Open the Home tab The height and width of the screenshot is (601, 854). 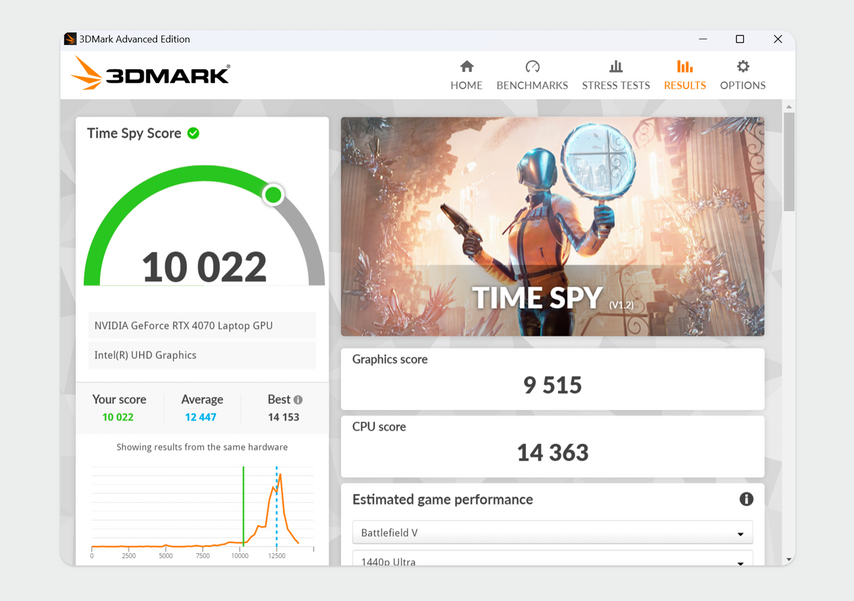(466, 75)
